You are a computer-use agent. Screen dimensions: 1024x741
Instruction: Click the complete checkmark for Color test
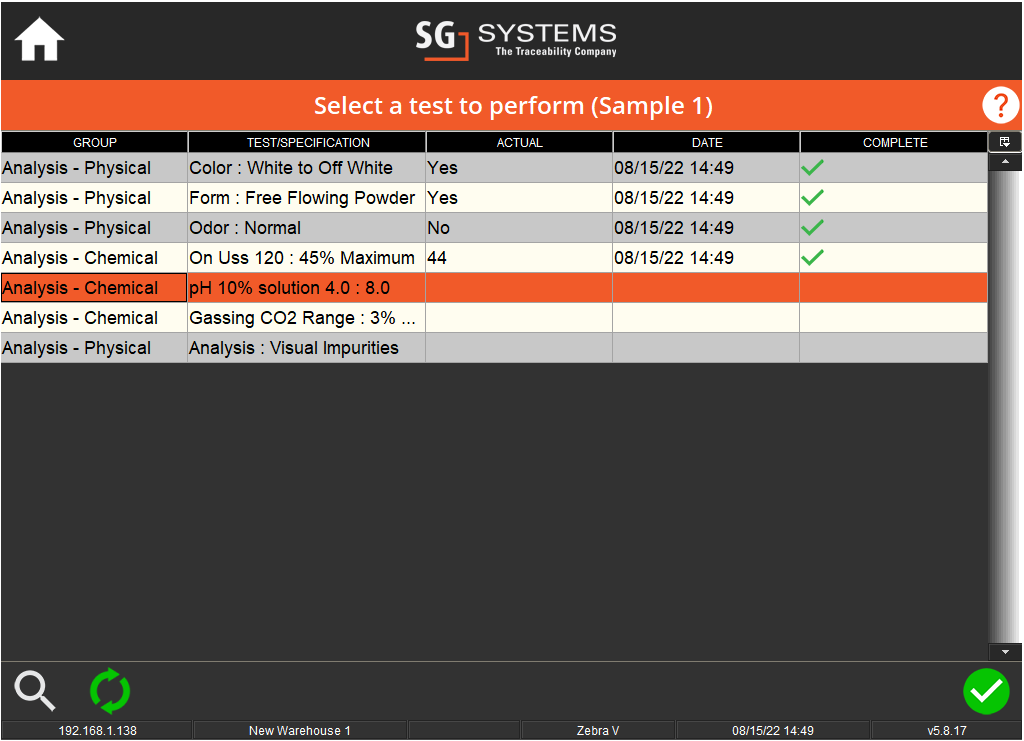pos(813,168)
